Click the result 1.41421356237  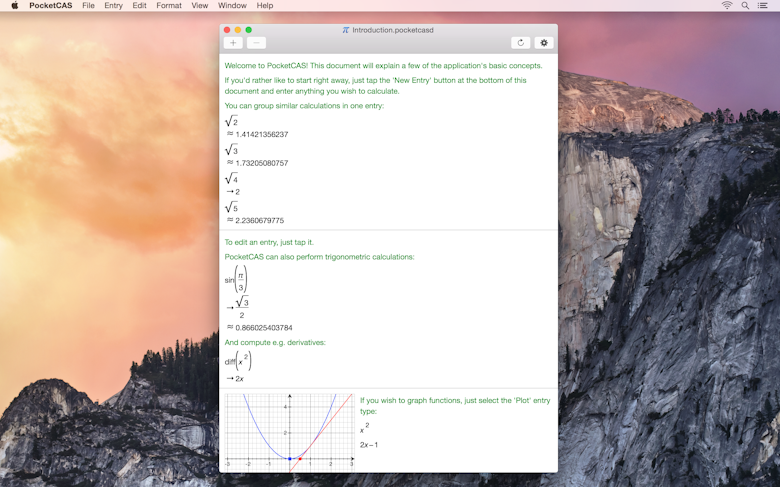tap(262, 134)
